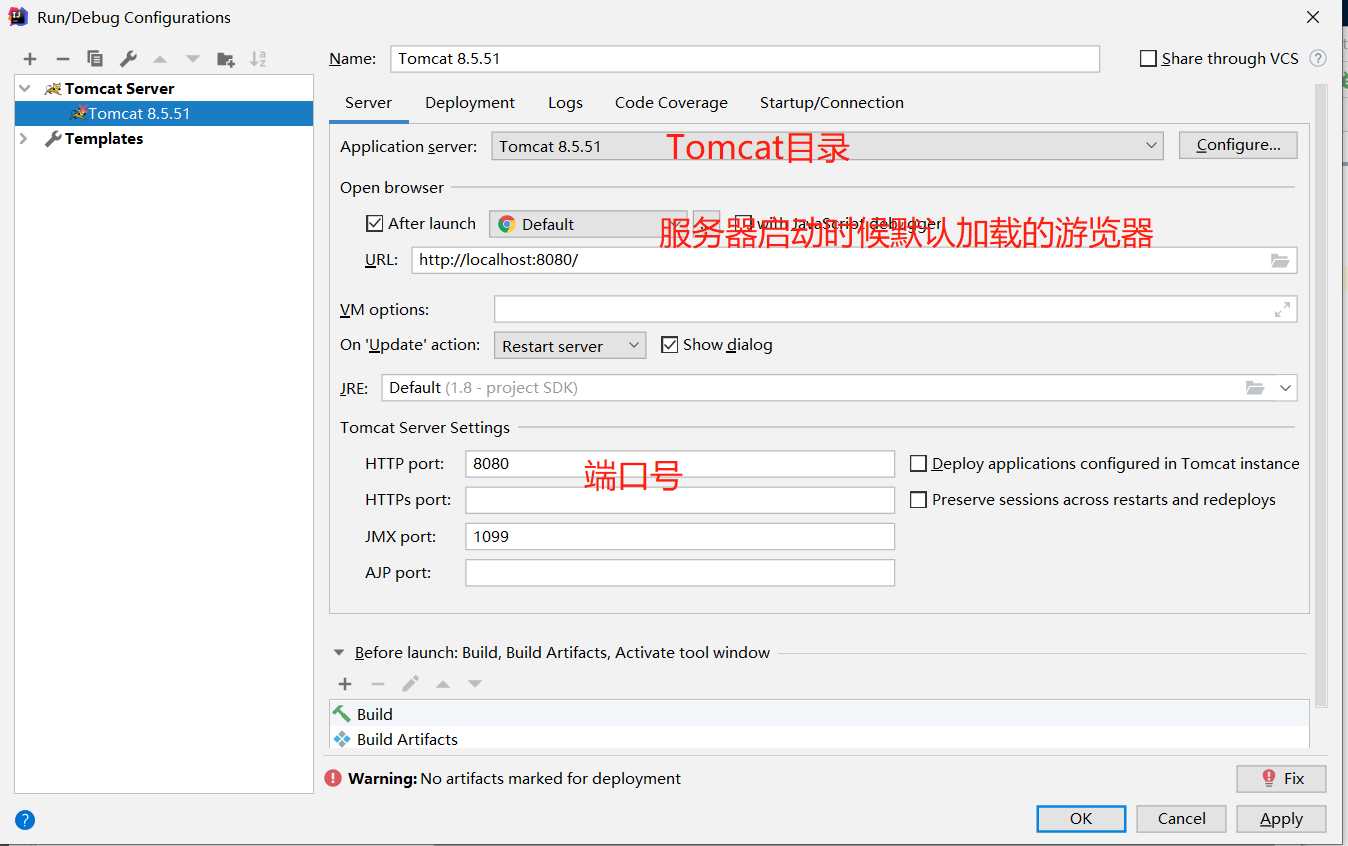Image resolution: width=1348 pixels, height=846 pixels.
Task: Copy the selected configuration
Action: point(95,59)
